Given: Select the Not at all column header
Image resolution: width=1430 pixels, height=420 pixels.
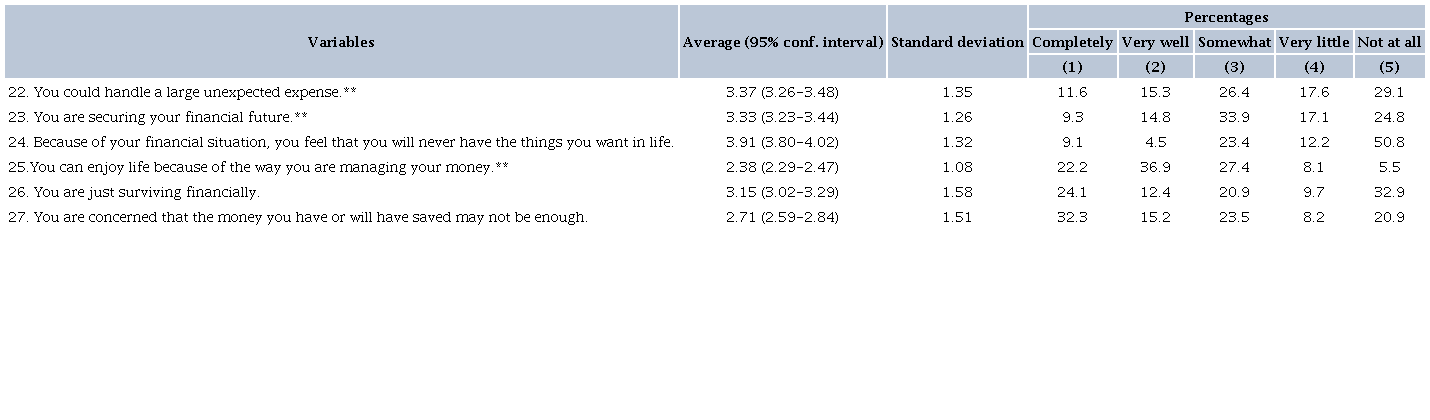Looking at the screenshot, I should pyautogui.click(x=1389, y=42).
